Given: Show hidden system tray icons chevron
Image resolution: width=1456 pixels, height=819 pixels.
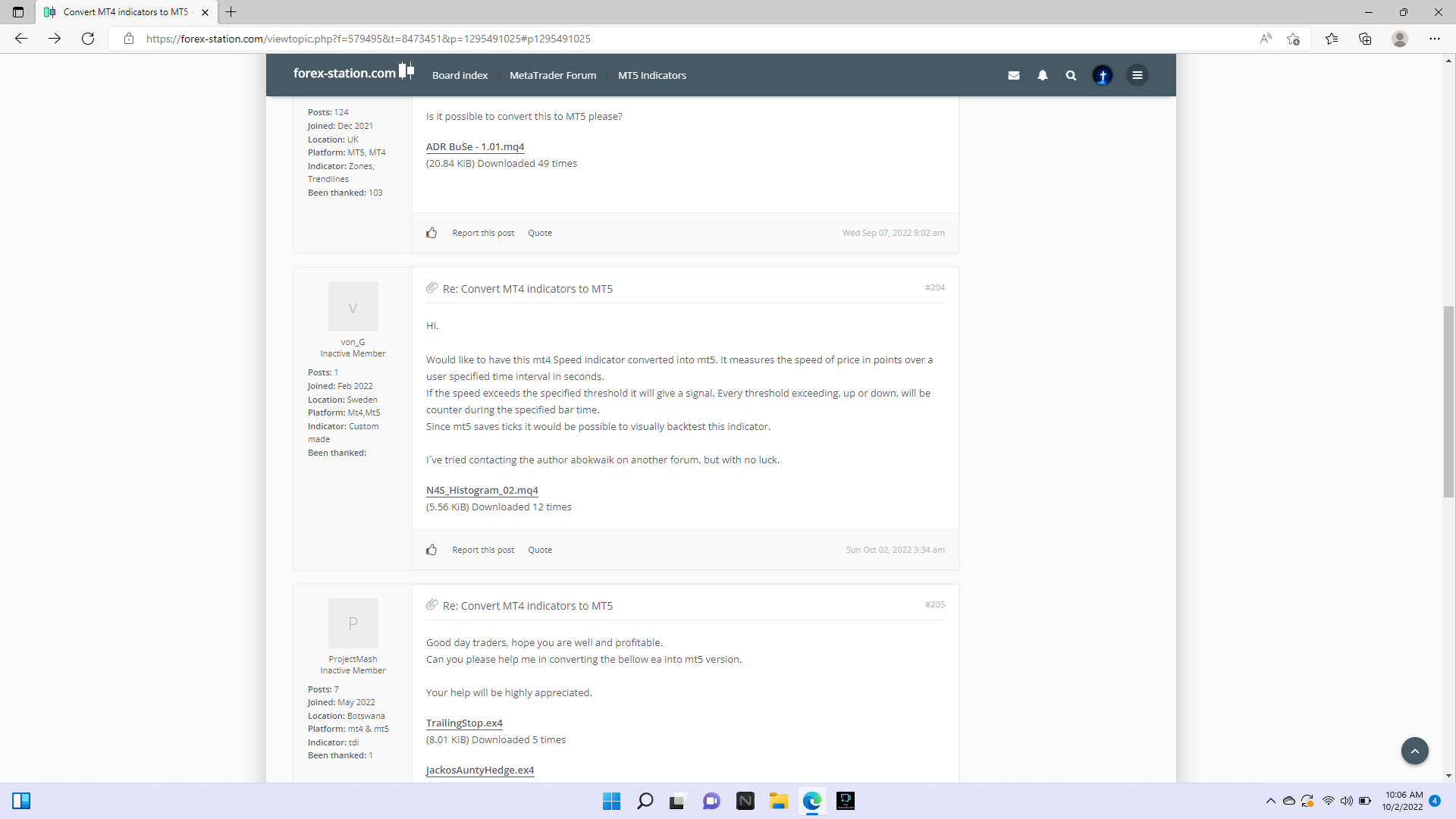Looking at the screenshot, I should (x=1270, y=801).
